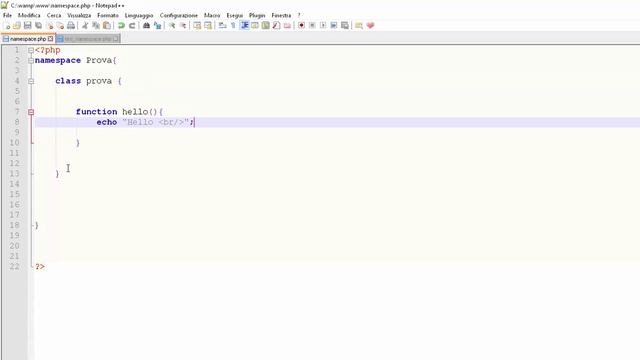Toggle synchronized horizontal scrolling
Viewport: 640px width, 360px height.
pyautogui.click(x=208, y=25)
